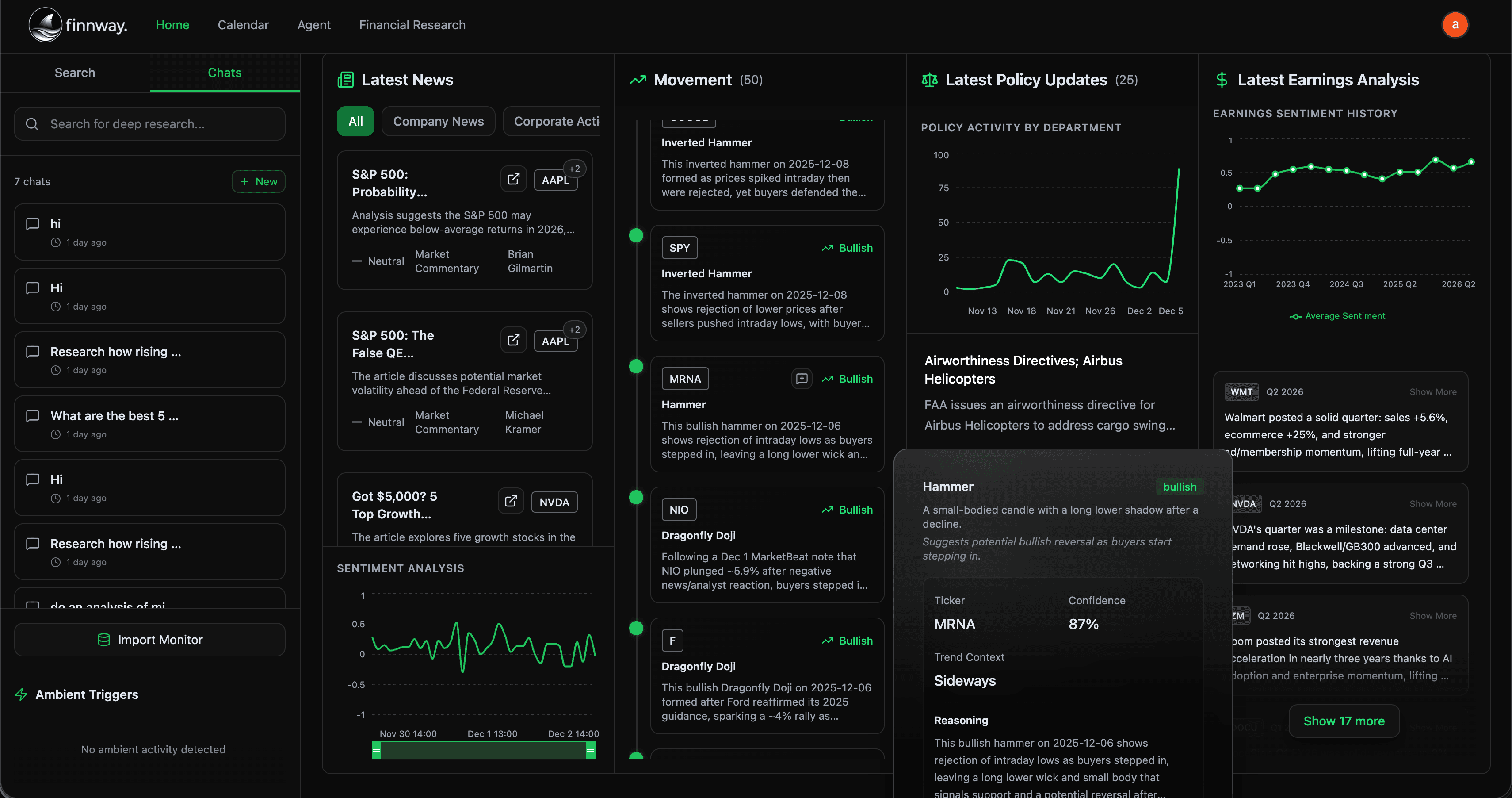1512x798 pixels.
Task: Click the finnway logo icon
Action: click(46, 25)
